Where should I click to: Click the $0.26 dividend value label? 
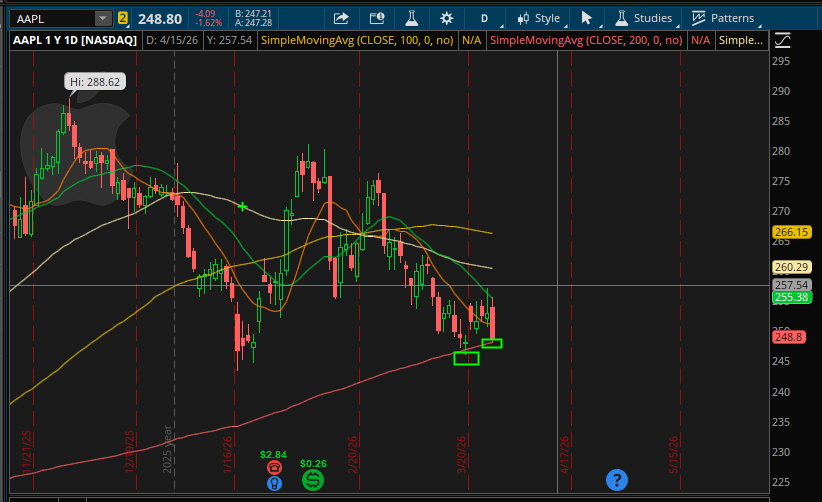tap(313, 464)
